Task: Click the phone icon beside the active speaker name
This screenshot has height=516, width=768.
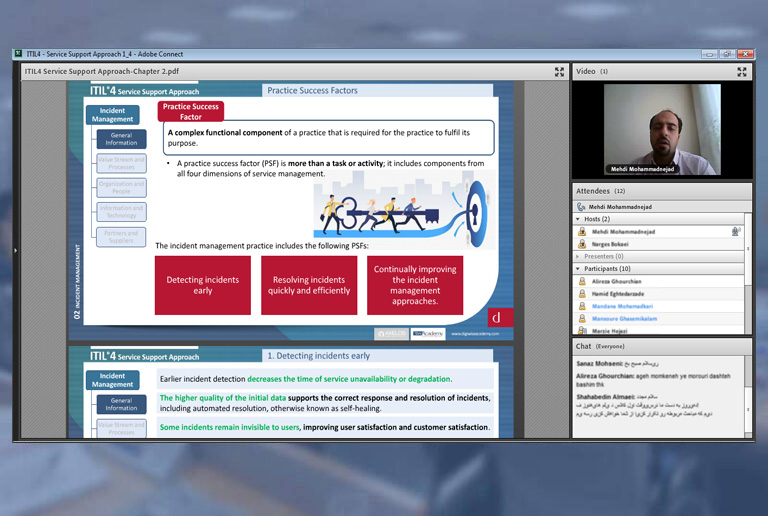Action: point(581,207)
